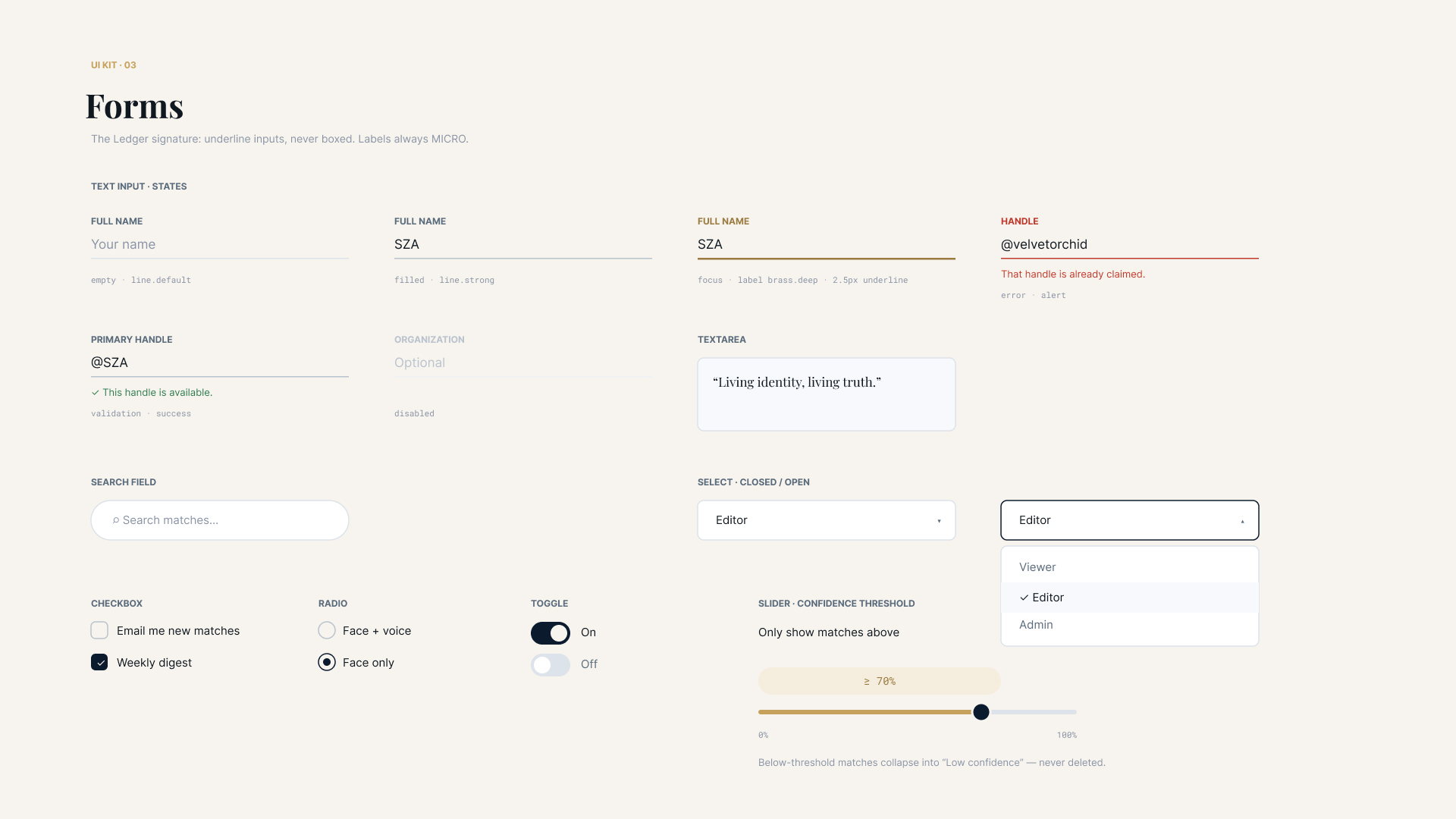This screenshot has width=1456, height=819.
Task: Click the up caret on open select
Action: tap(1242, 521)
